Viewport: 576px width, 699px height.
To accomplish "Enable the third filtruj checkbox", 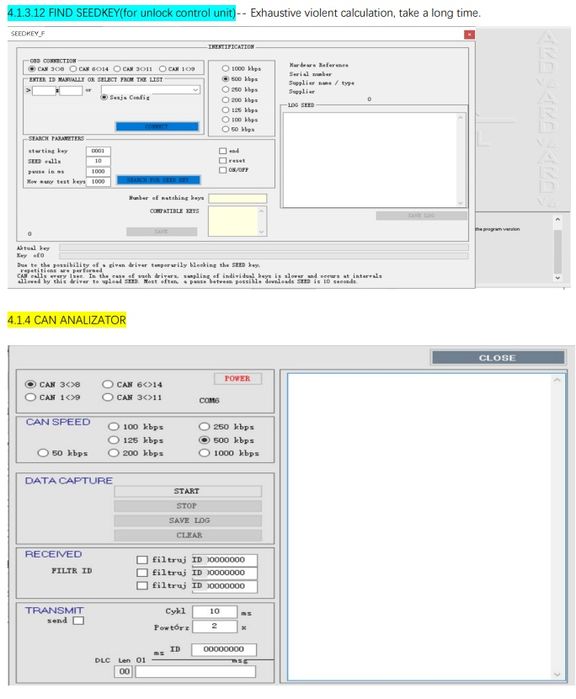I will [142, 585].
